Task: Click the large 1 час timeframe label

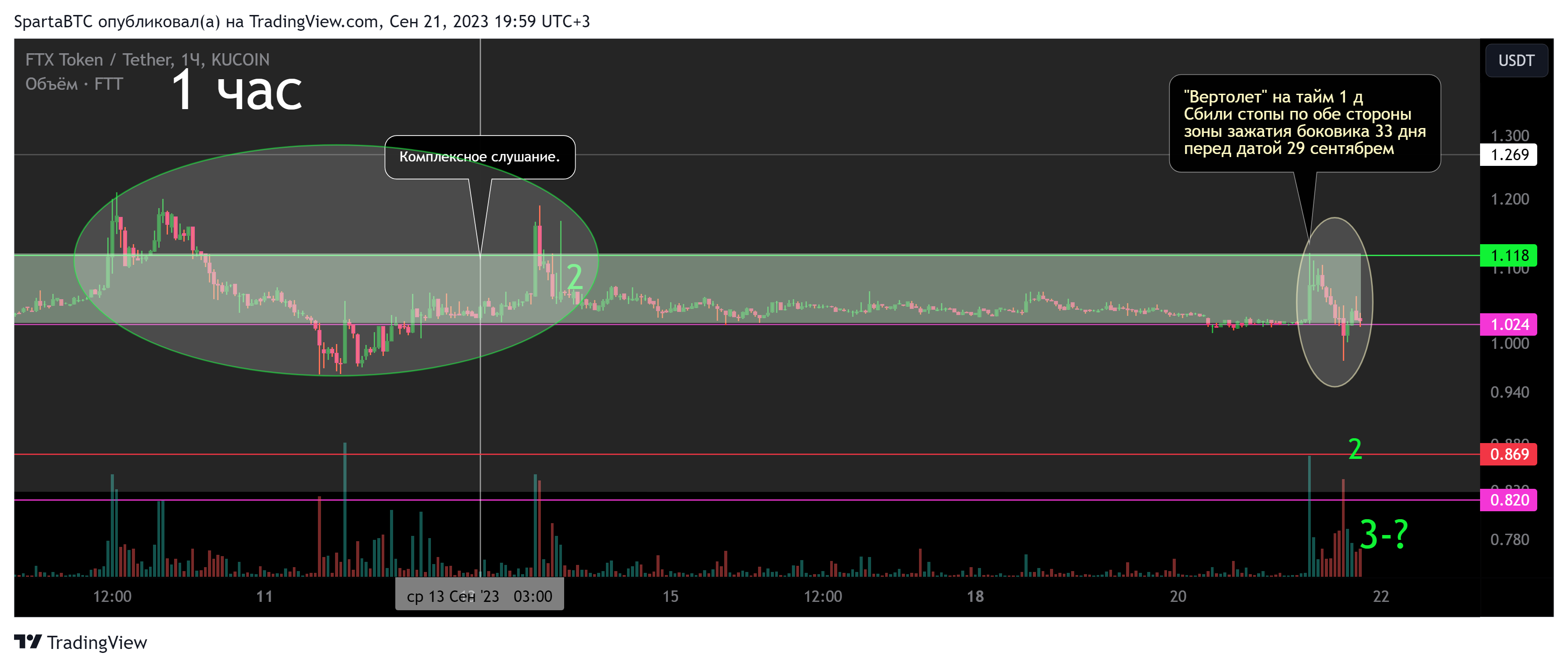Action: coord(237,90)
